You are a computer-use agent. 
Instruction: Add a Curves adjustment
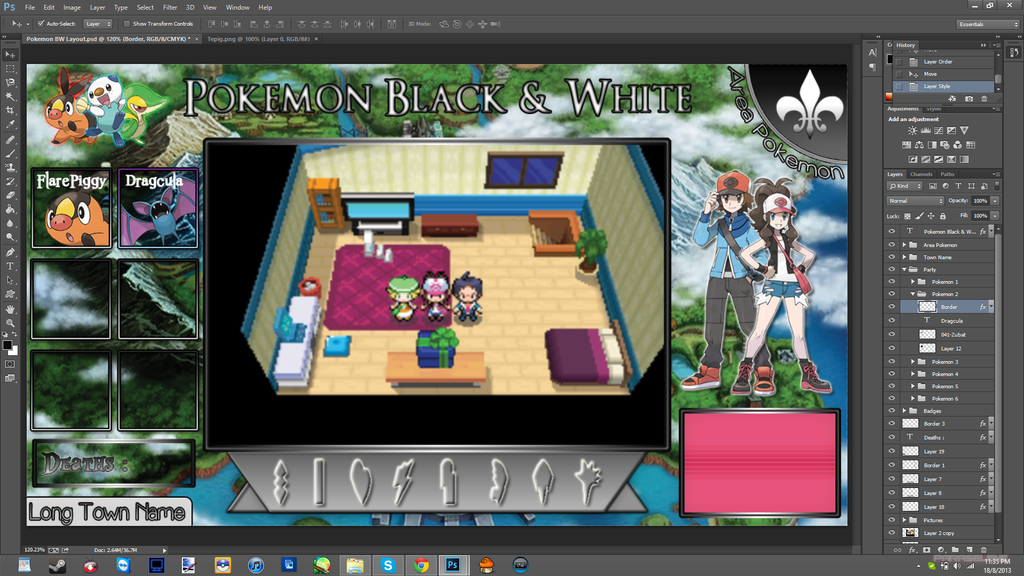tap(938, 131)
